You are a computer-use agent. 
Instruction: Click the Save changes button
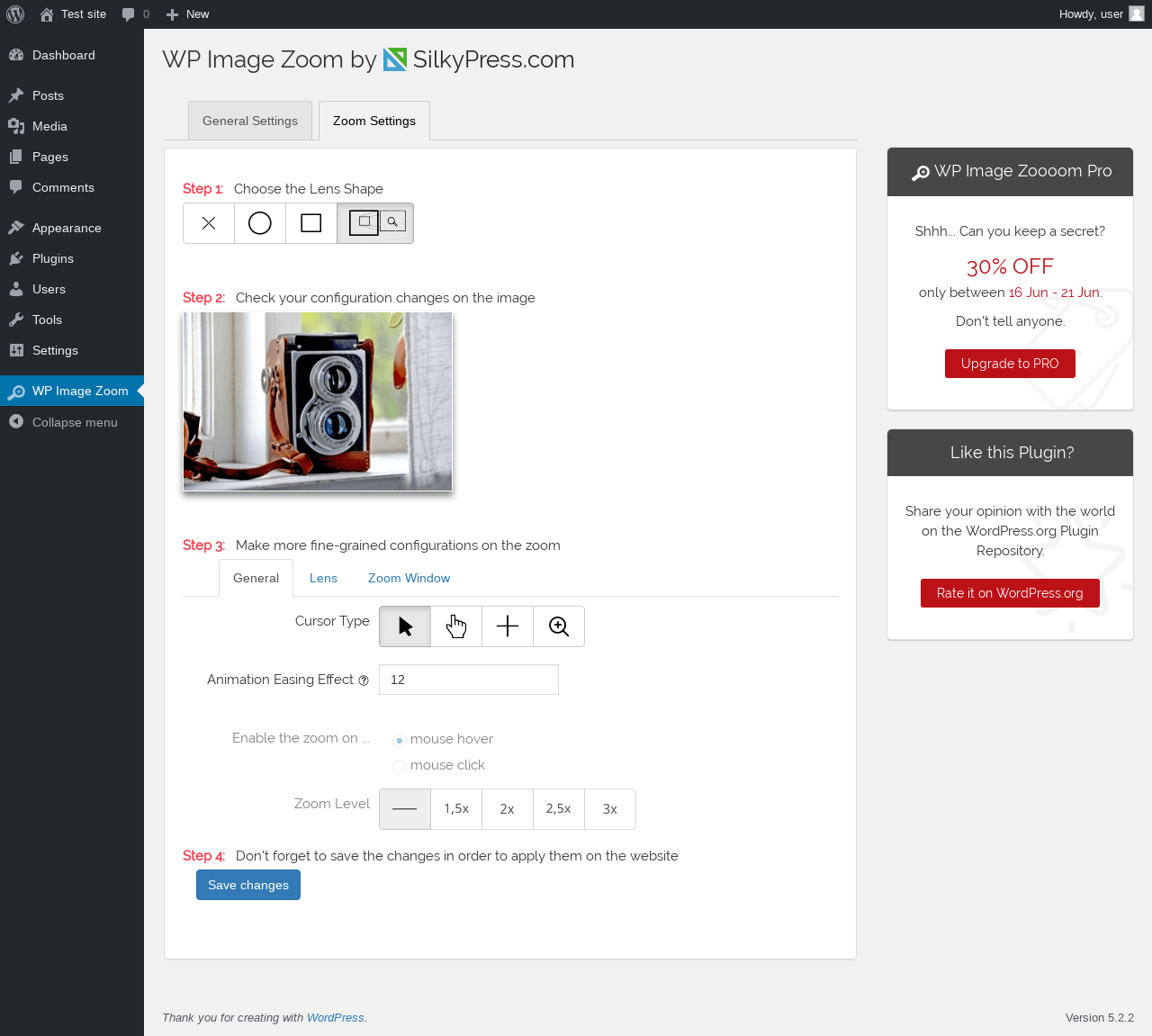(248, 885)
